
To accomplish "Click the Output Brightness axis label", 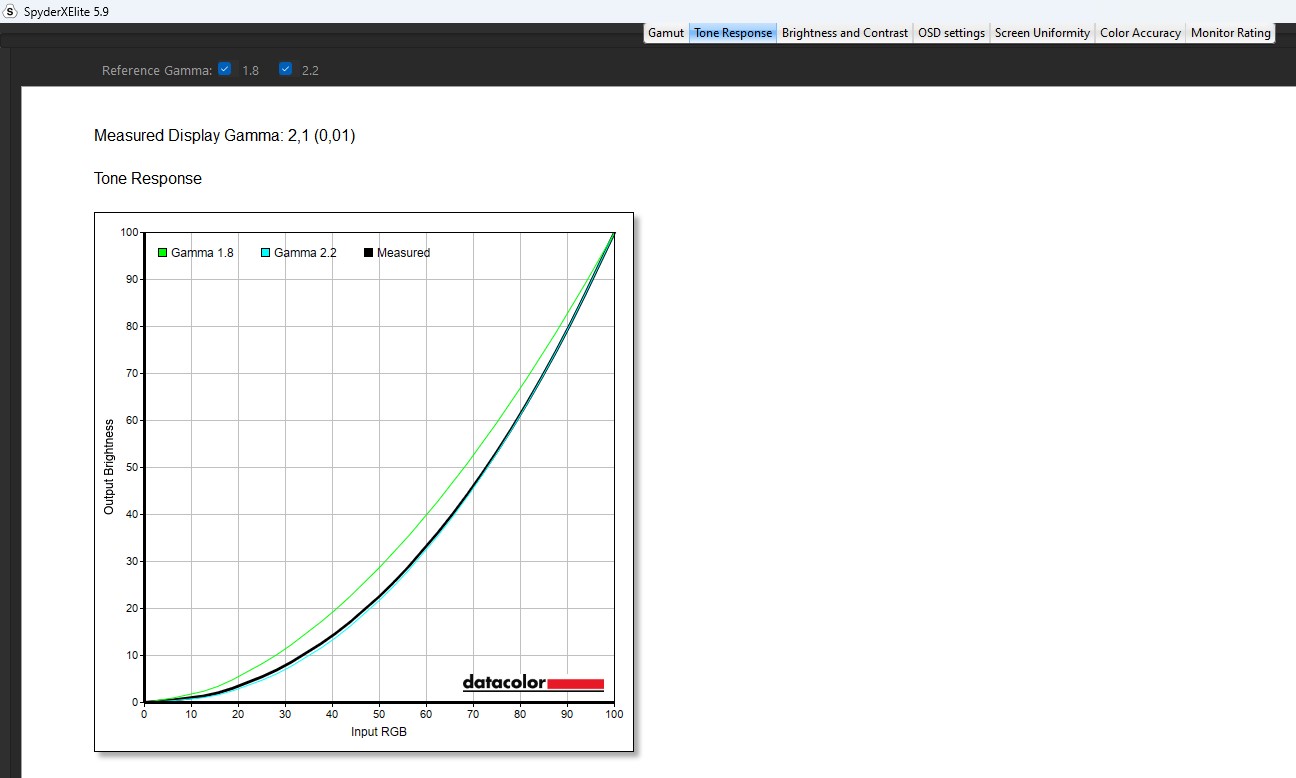I will coord(109,467).
